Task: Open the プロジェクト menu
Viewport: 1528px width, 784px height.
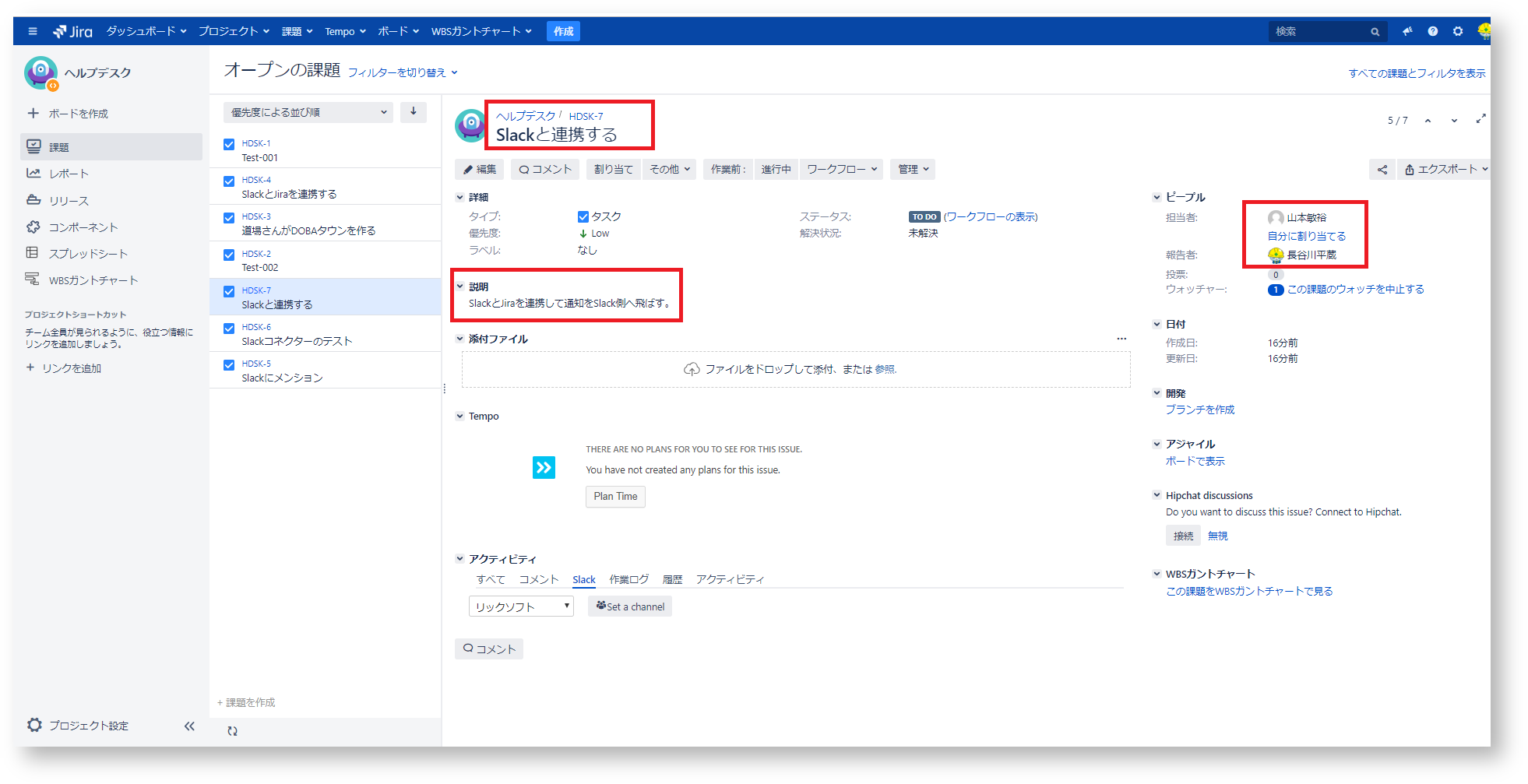Action: 234,31
